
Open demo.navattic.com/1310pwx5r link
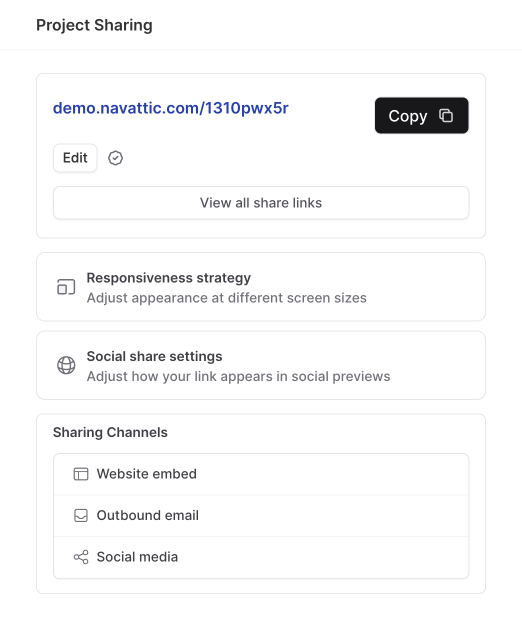(x=171, y=108)
